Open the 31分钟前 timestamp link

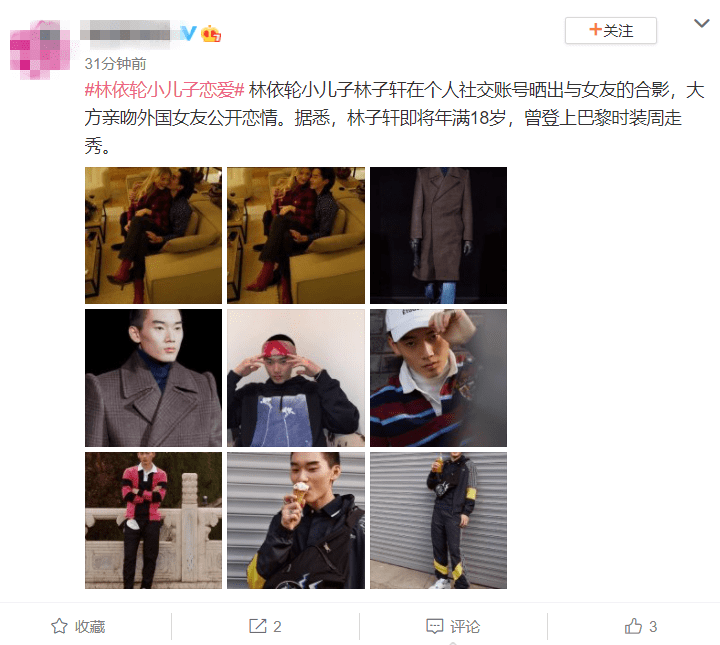[115, 64]
